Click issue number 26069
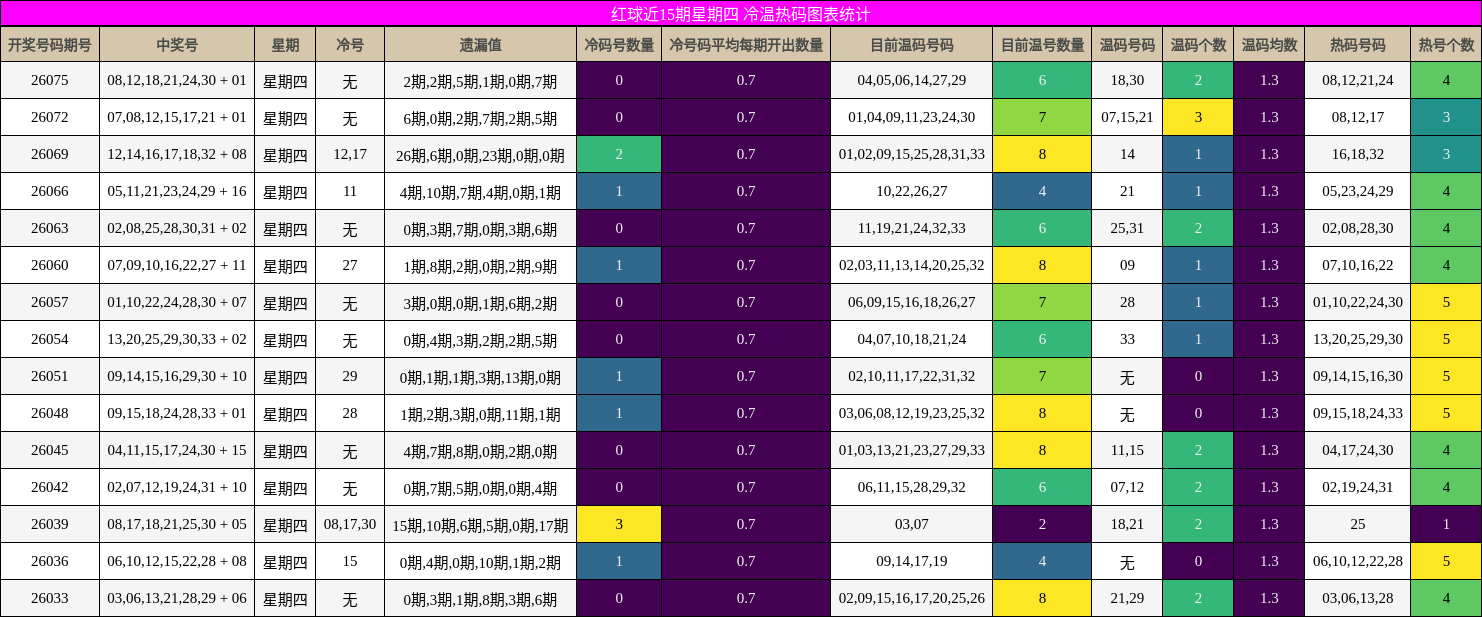This screenshot has width=1482, height=617. (50, 154)
